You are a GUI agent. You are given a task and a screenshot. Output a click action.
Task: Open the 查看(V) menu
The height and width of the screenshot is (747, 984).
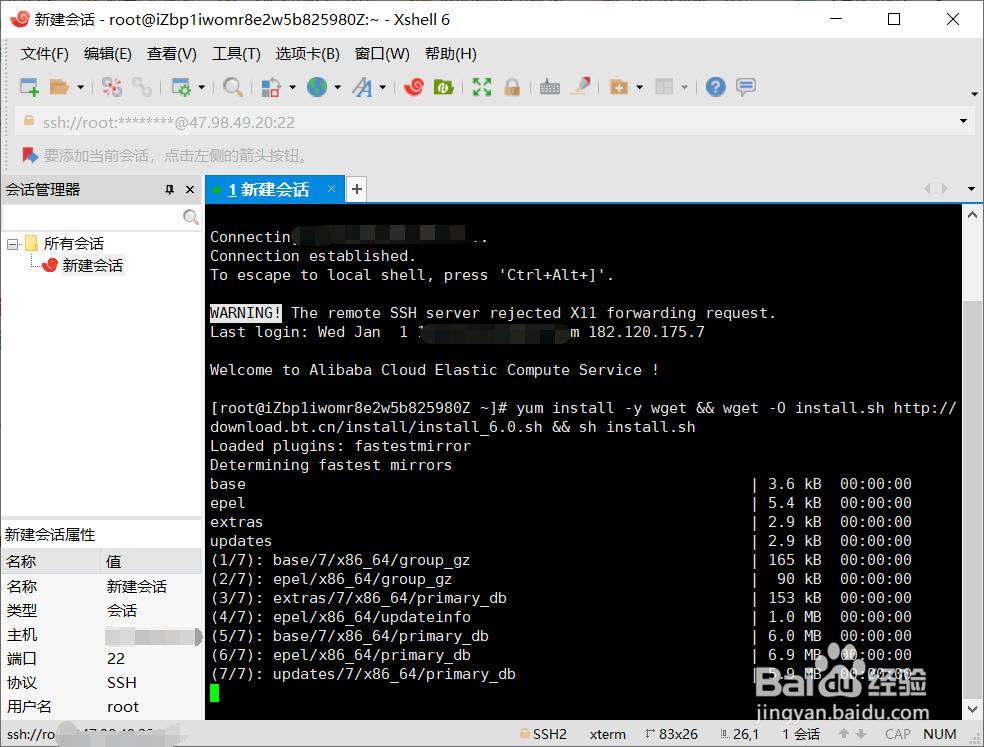(172, 54)
